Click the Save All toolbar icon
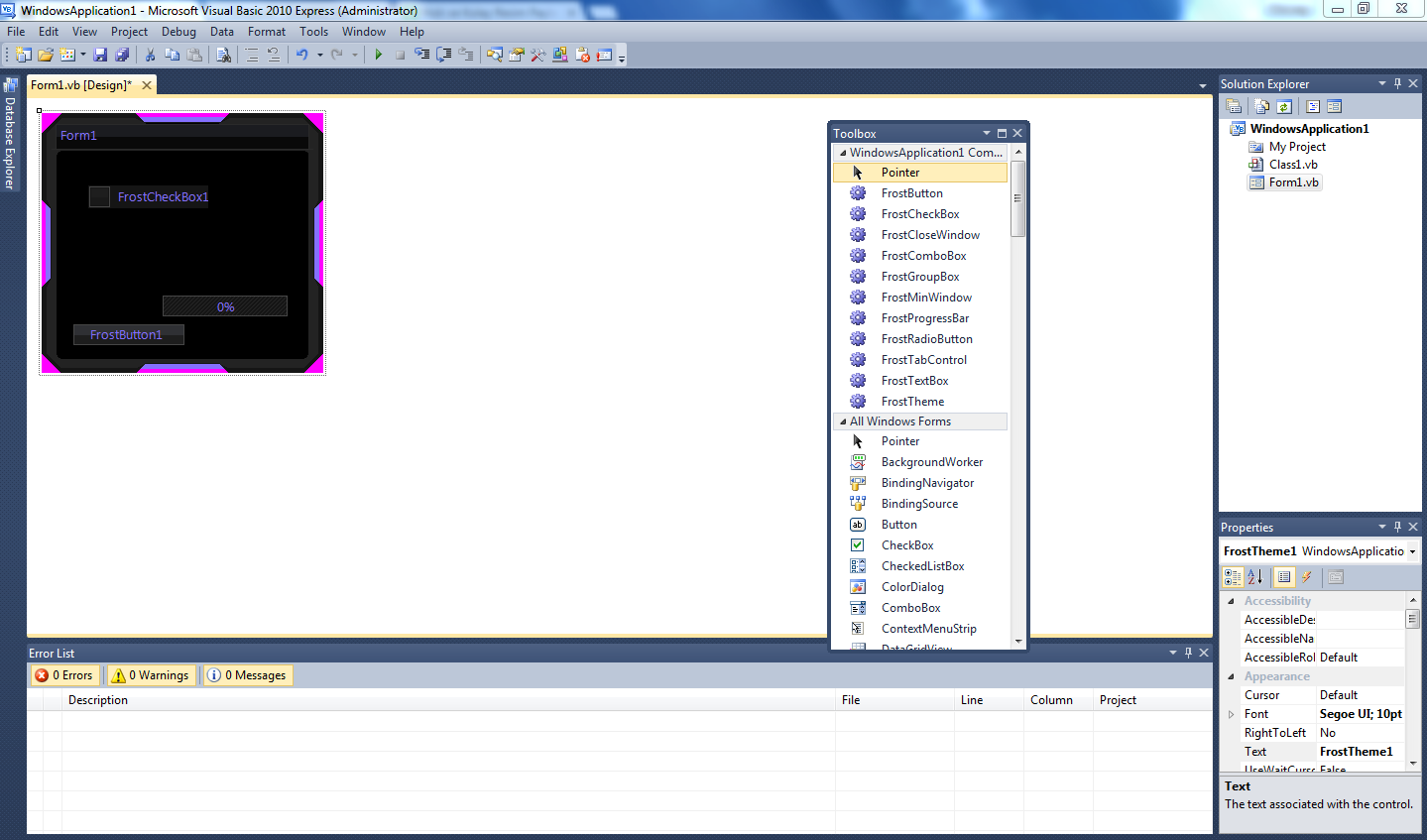The height and width of the screenshot is (840, 1427). tap(122, 56)
